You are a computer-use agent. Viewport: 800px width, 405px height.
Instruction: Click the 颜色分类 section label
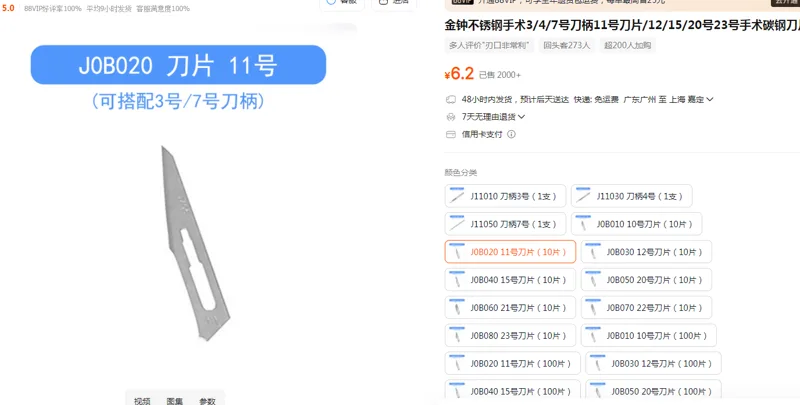click(461, 172)
